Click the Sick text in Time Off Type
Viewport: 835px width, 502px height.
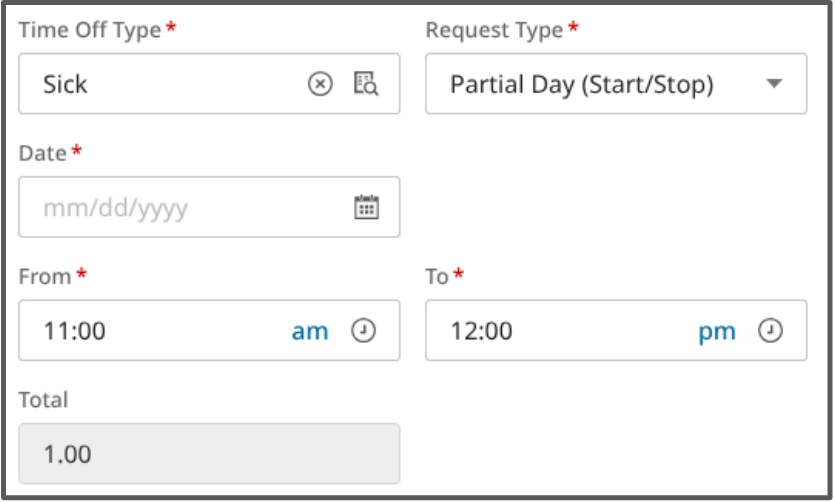tap(65, 84)
